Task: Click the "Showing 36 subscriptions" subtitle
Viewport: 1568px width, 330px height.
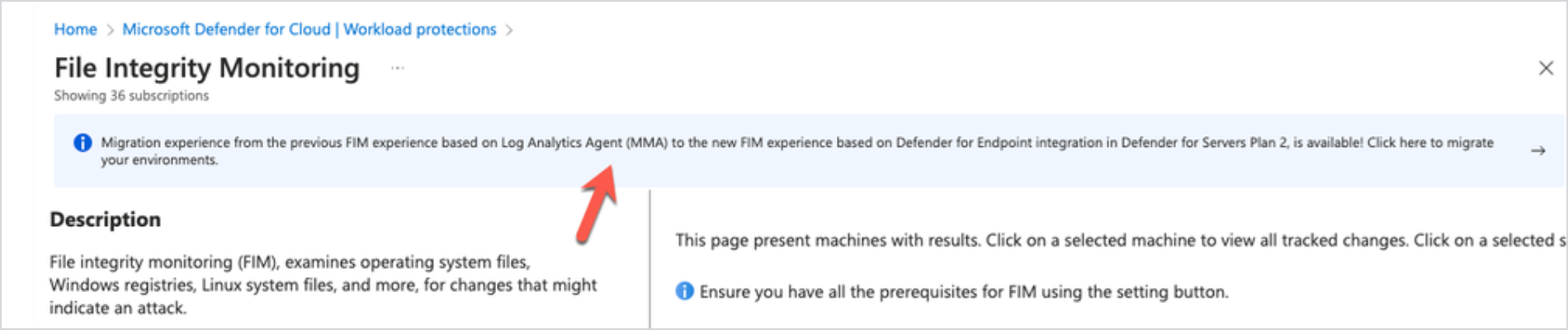Action: tap(131, 96)
